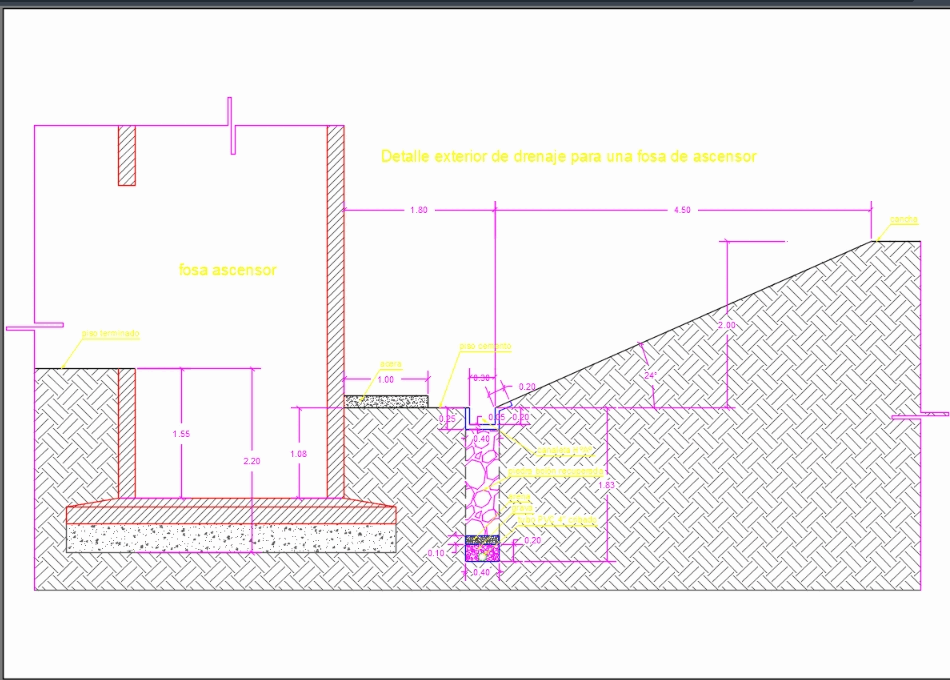Select the 'cancha' callout text
Viewport: 950px width, 680px height.
click(903, 221)
